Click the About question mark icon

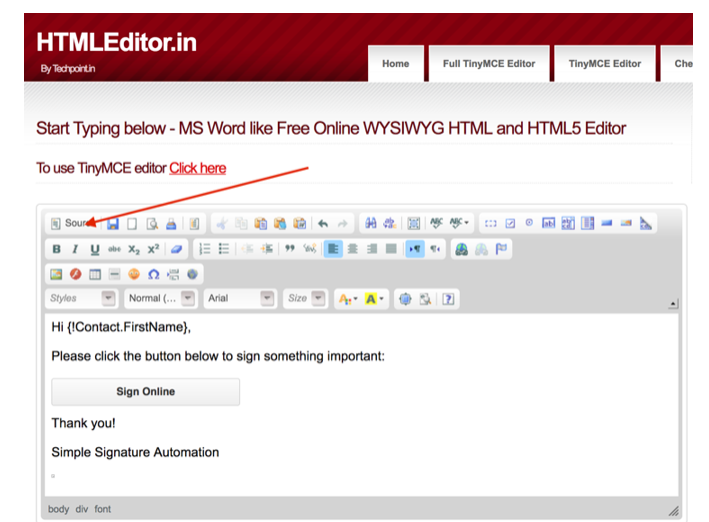click(x=448, y=299)
